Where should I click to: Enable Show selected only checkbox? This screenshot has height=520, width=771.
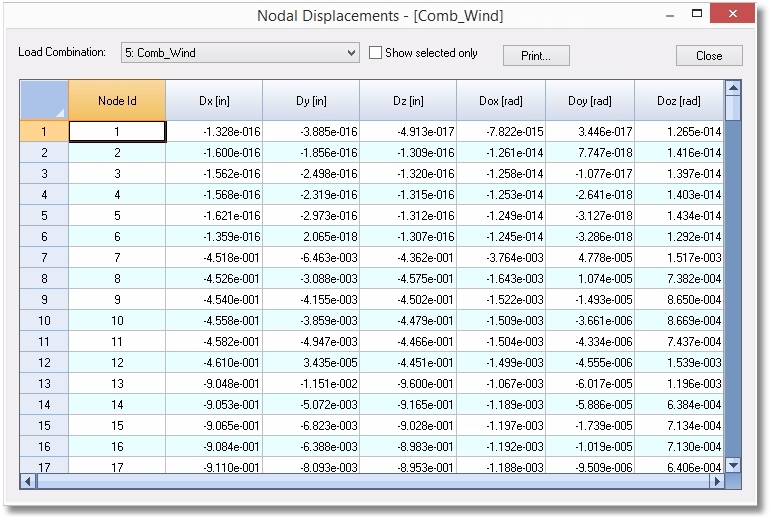click(375, 53)
